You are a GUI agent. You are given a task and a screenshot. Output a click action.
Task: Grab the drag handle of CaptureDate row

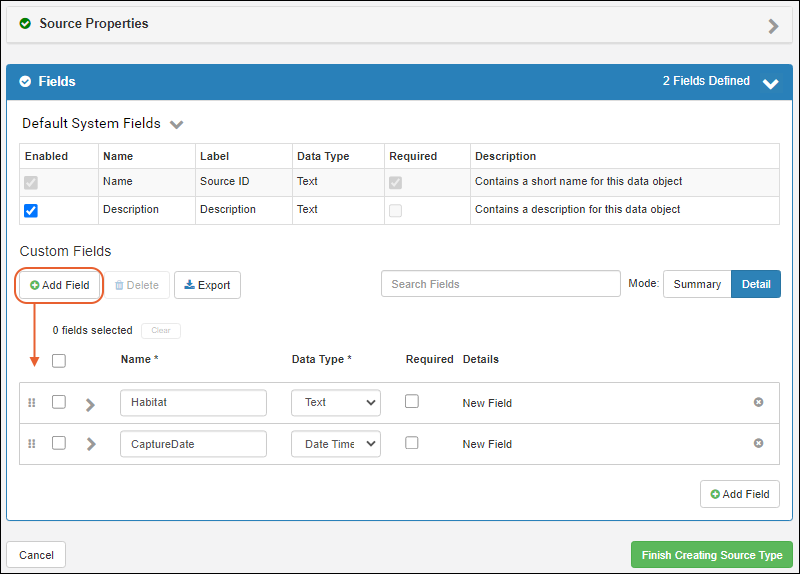click(31, 443)
